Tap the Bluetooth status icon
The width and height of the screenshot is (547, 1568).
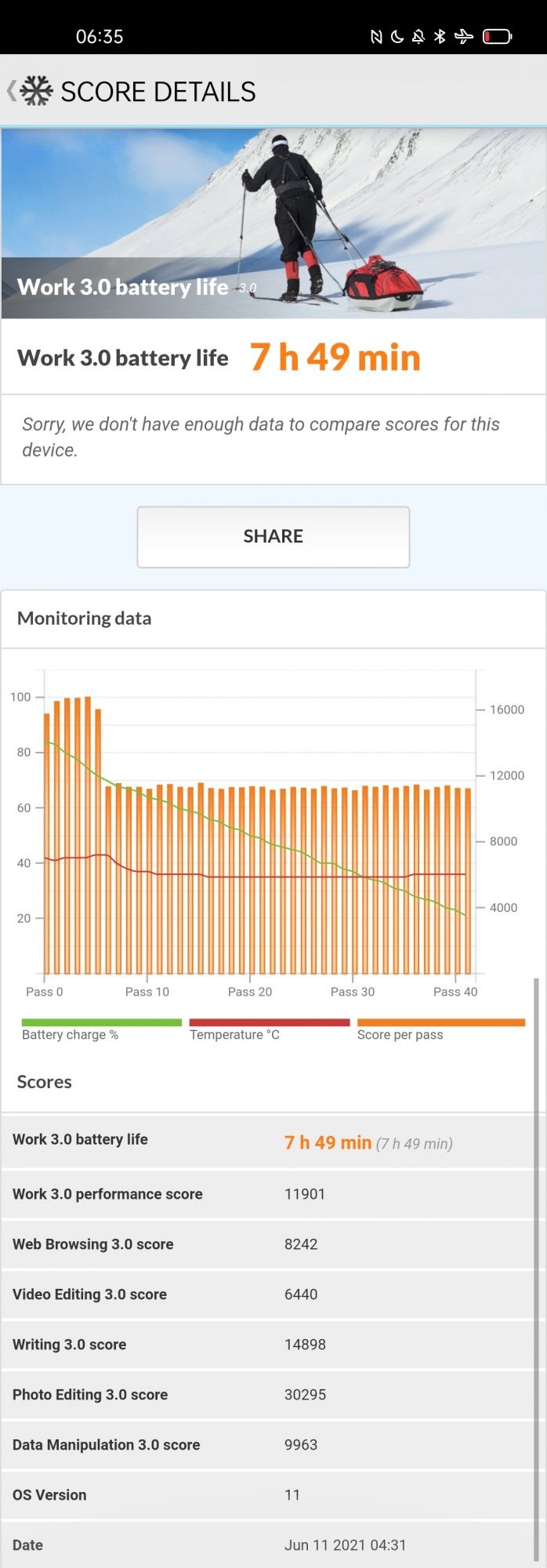tap(440, 37)
